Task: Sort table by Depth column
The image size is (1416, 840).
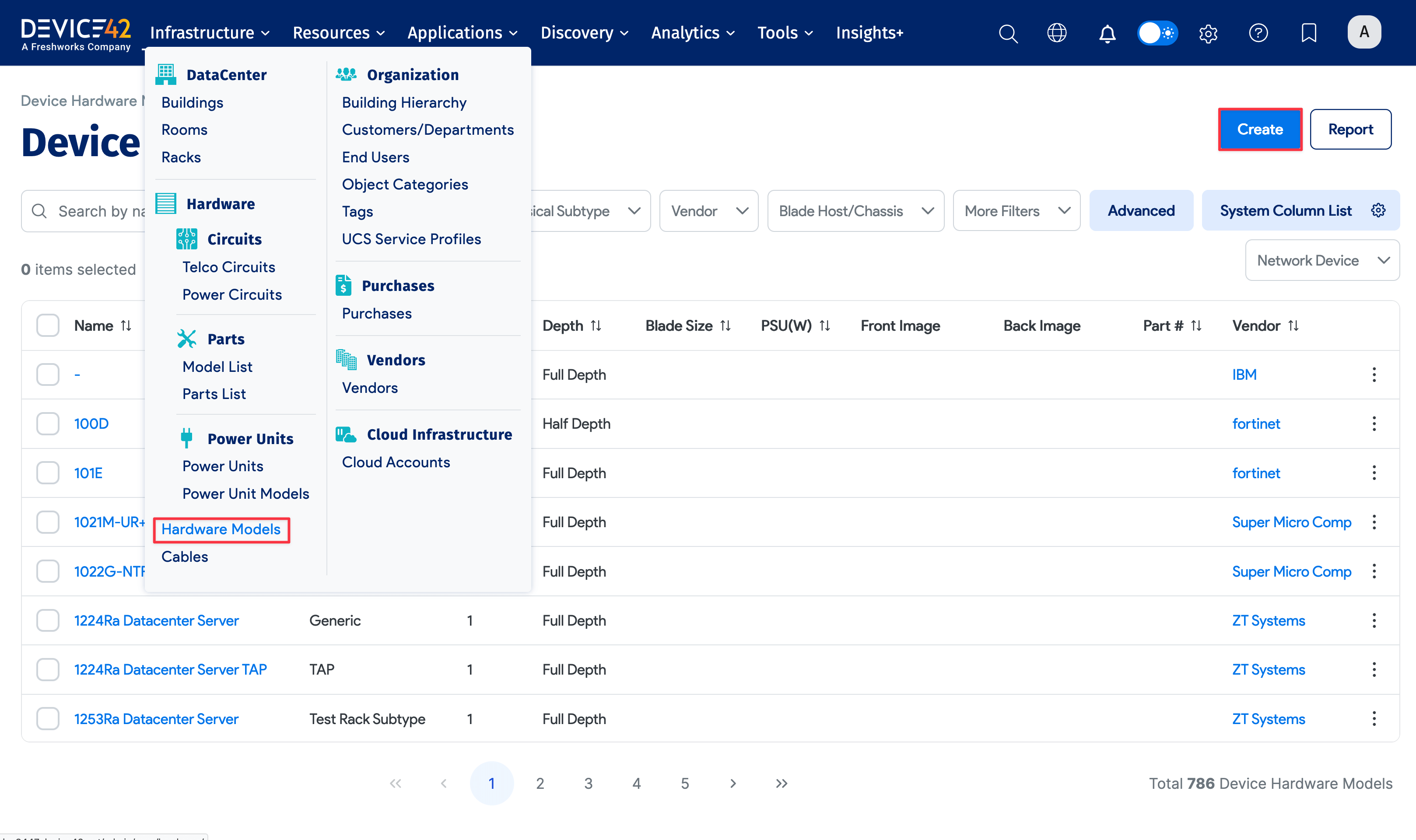Action: [x=596, y=326]
